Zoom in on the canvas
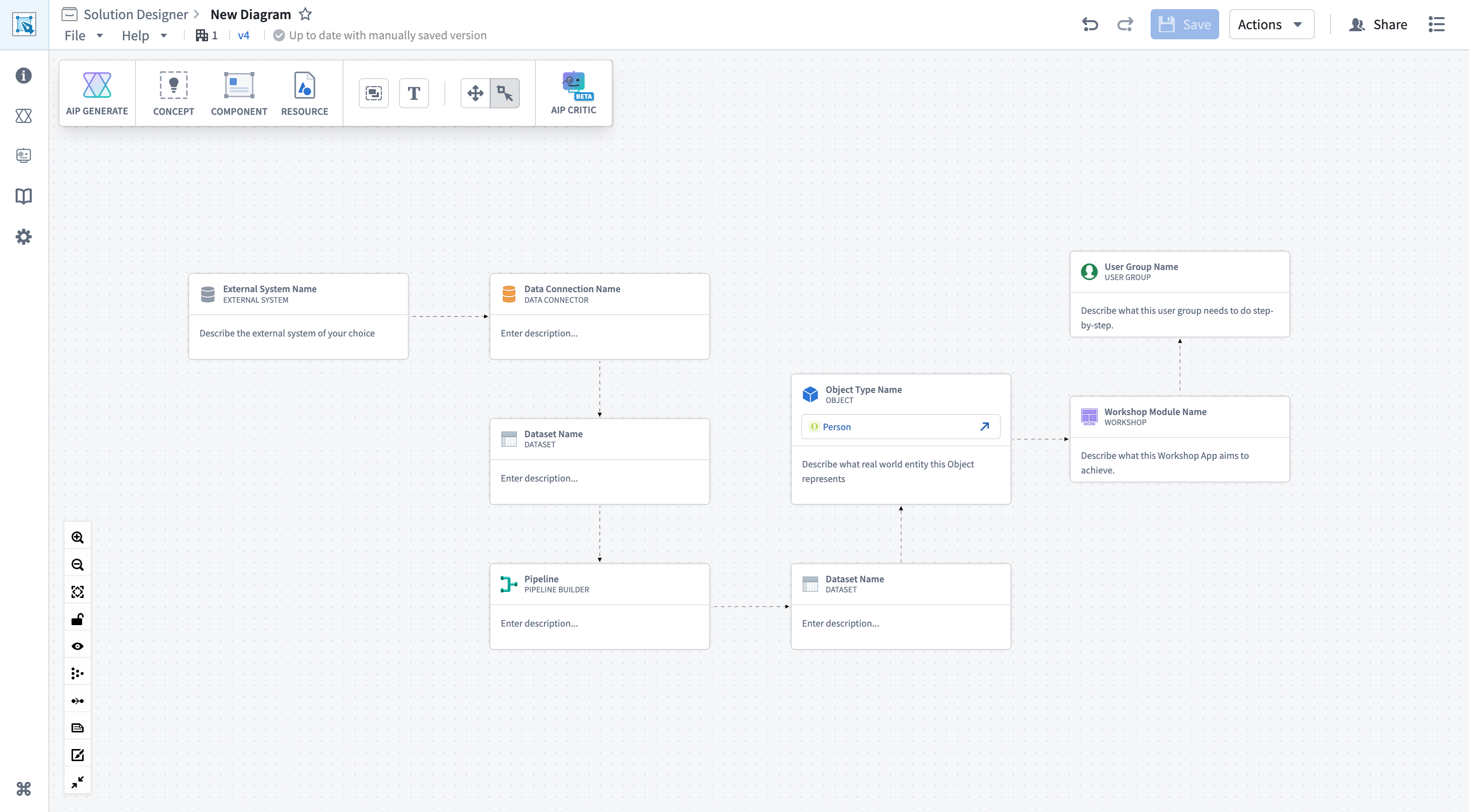The width and height of the screenshot is (1469, 812). 78,537
